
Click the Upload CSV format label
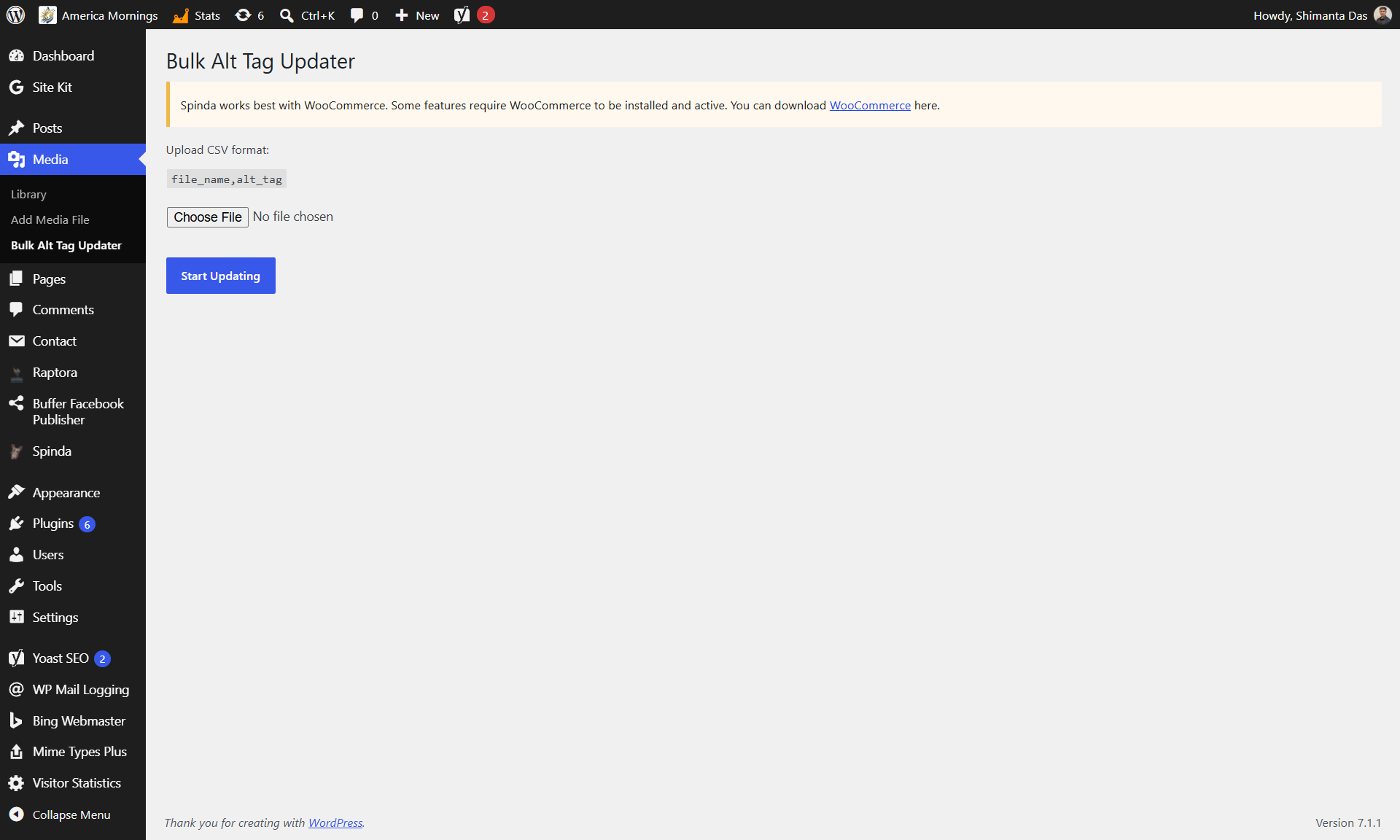217,149
